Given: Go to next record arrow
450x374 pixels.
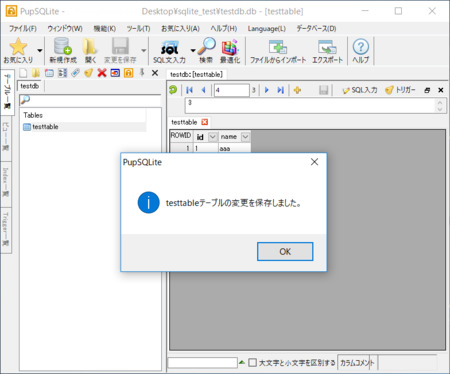Looking at the screenshot, I should coord(267,90).
